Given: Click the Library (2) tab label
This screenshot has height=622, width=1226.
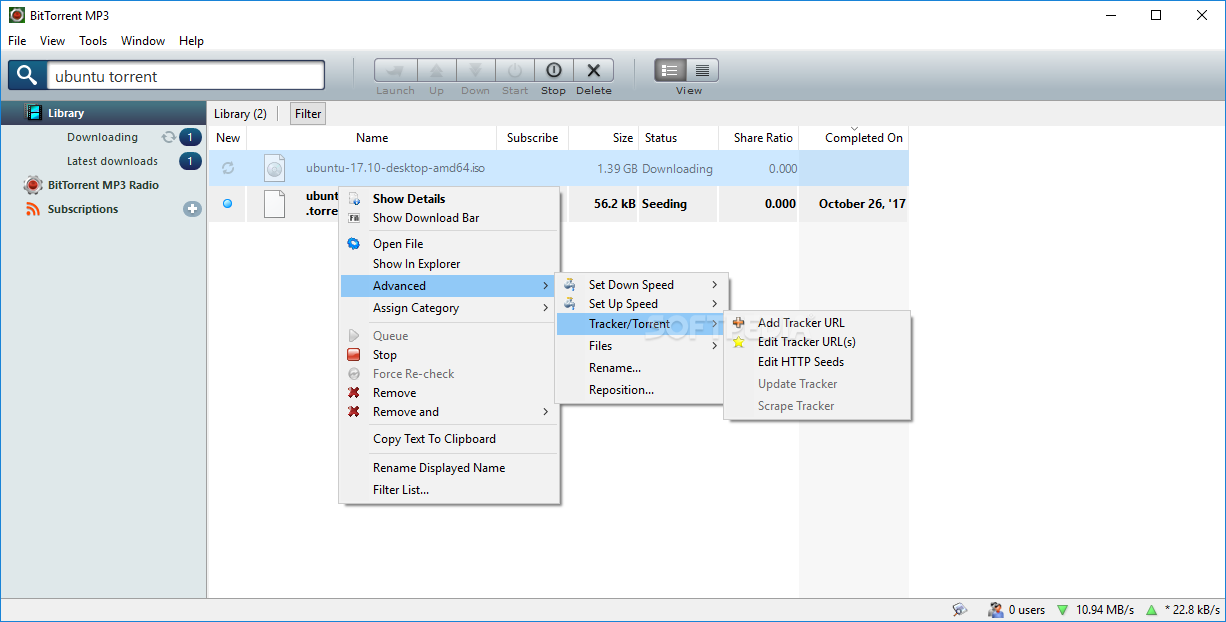Looking at the screenshot, I should (240, 114).
